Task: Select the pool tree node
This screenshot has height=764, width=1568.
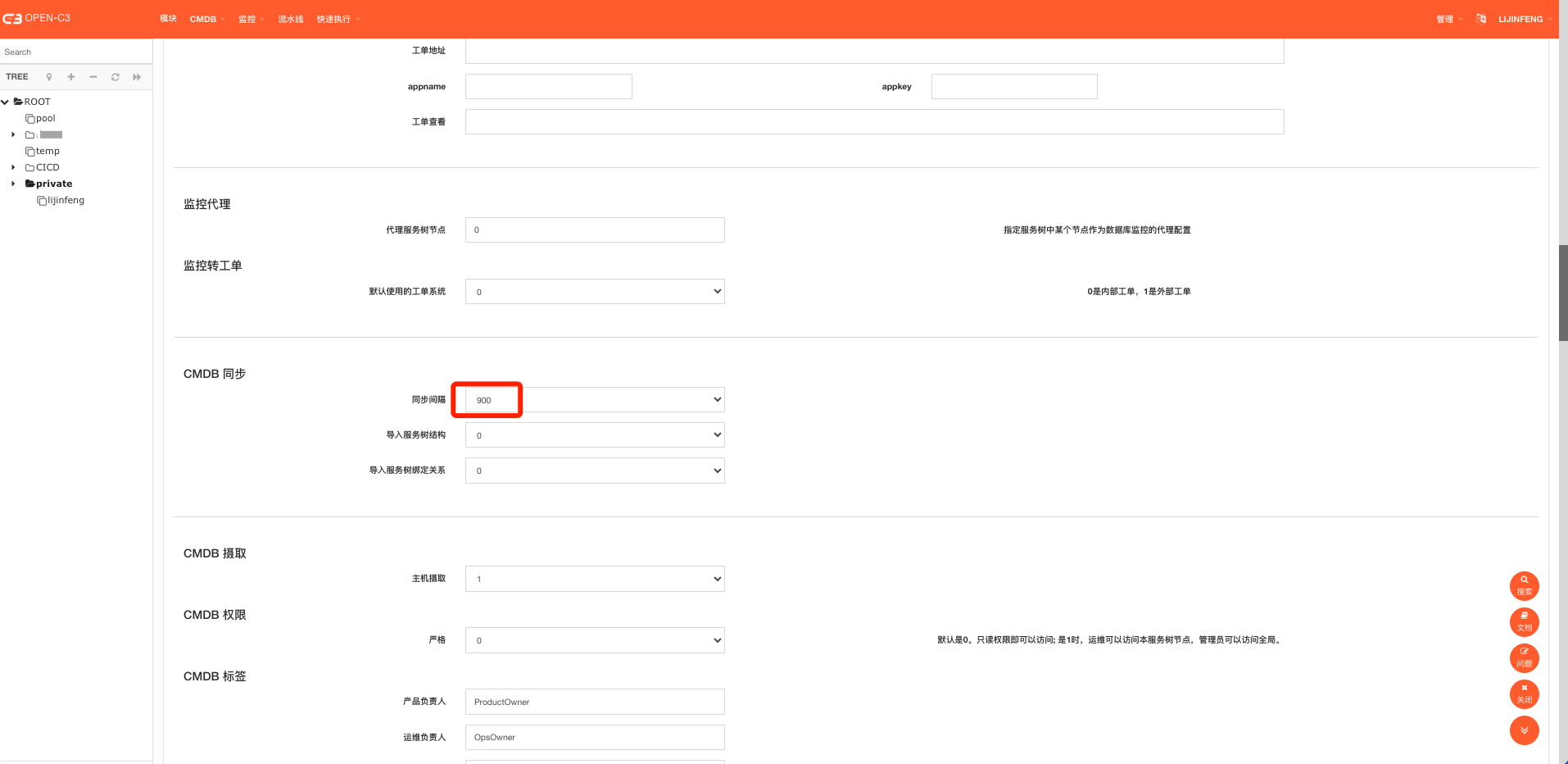Action: pos(46,118)
